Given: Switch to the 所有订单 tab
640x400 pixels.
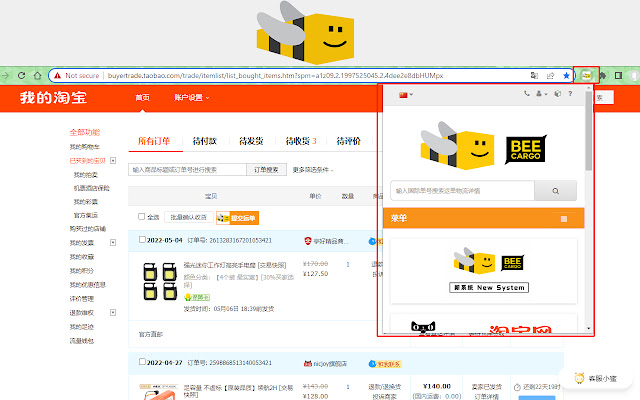Looking at the screenshot, I should (x=154, y=141).
